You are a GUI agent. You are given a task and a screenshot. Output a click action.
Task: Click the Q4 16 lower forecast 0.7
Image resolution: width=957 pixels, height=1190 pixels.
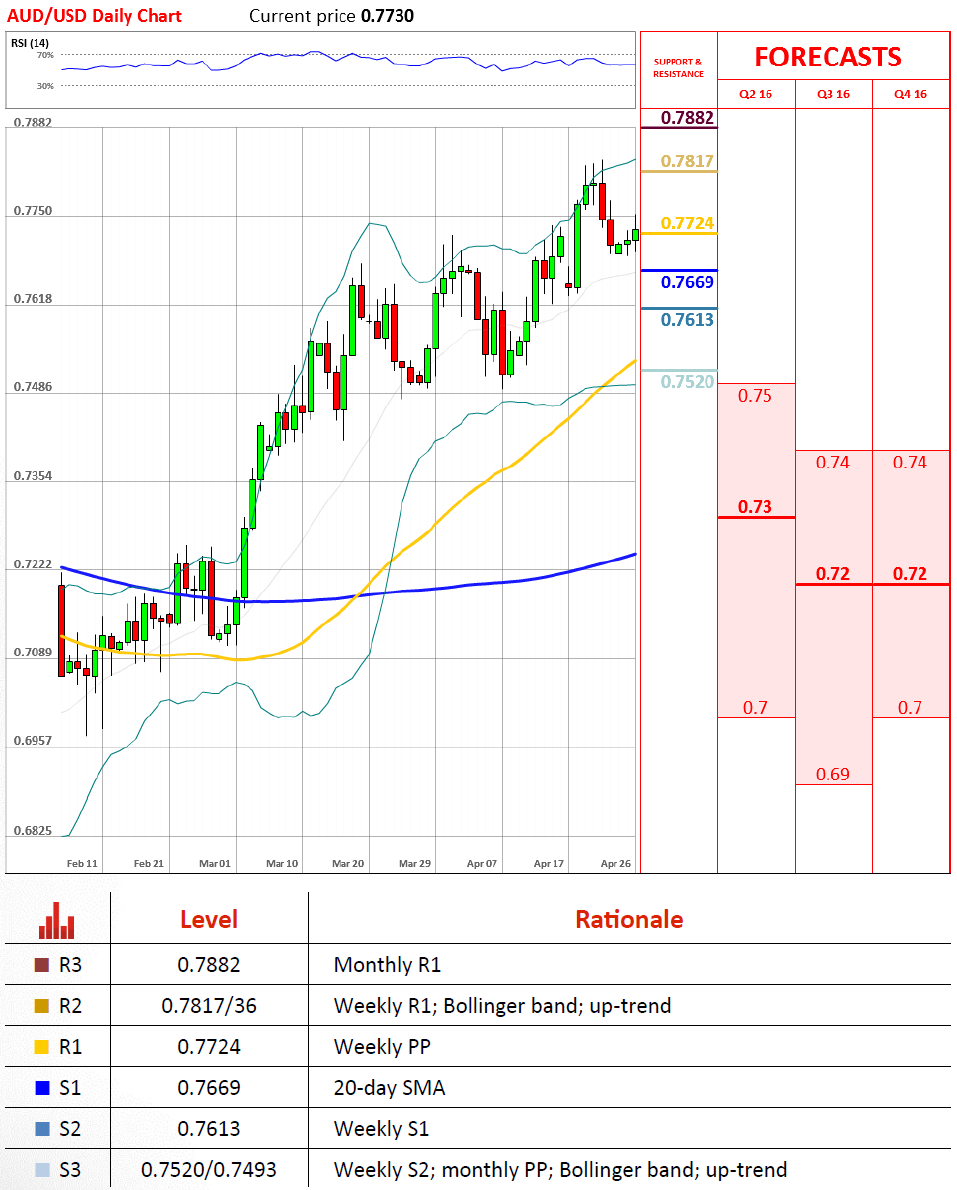910,707
